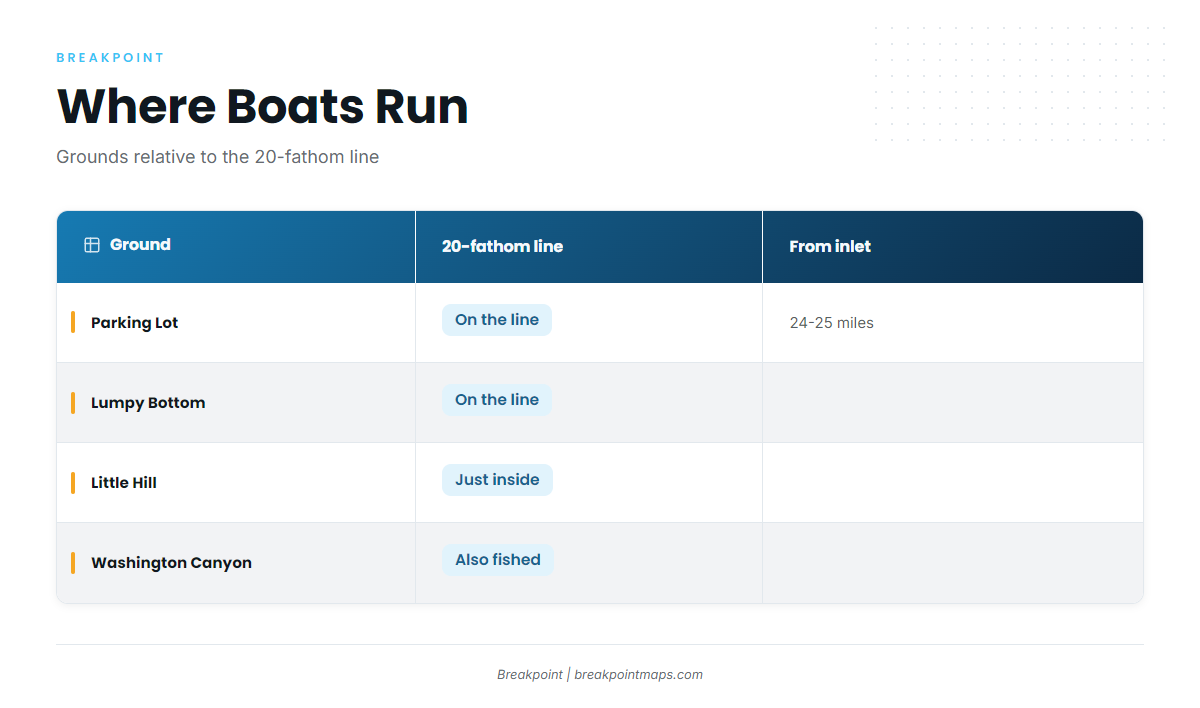Select the Just inside badge
This screenshot has width=1200, height=708.
click(497, 480)
